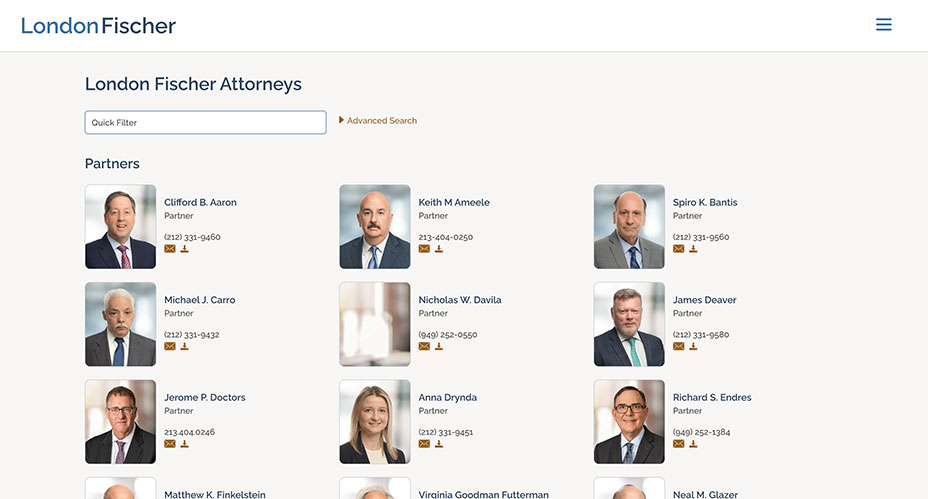928x499 pixels.
Task: Download Michael J. Carro's vCard
Action: pyautogui.click(x=185, y=347)
